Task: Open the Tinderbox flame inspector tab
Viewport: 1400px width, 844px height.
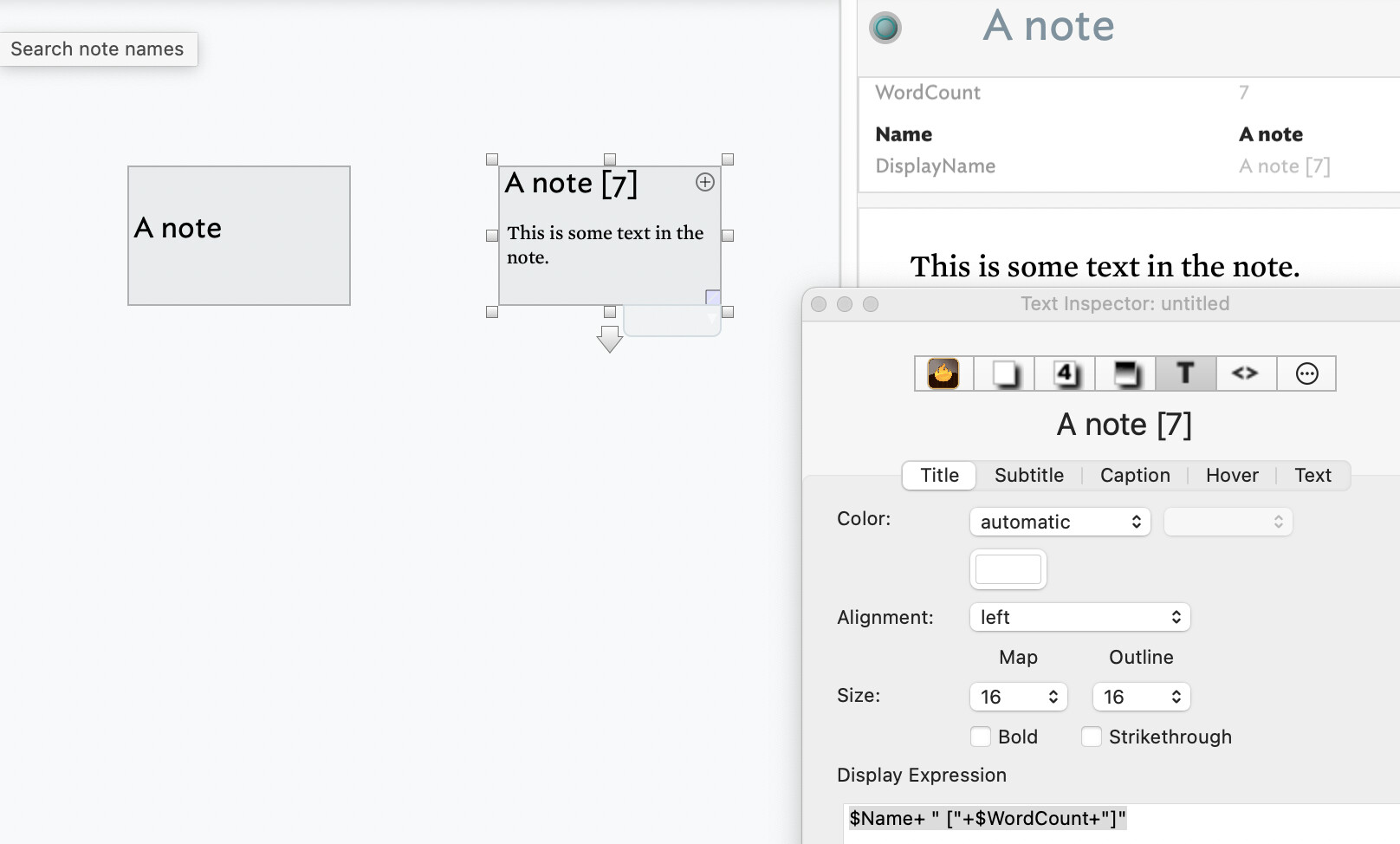Action: click(943, 373)
